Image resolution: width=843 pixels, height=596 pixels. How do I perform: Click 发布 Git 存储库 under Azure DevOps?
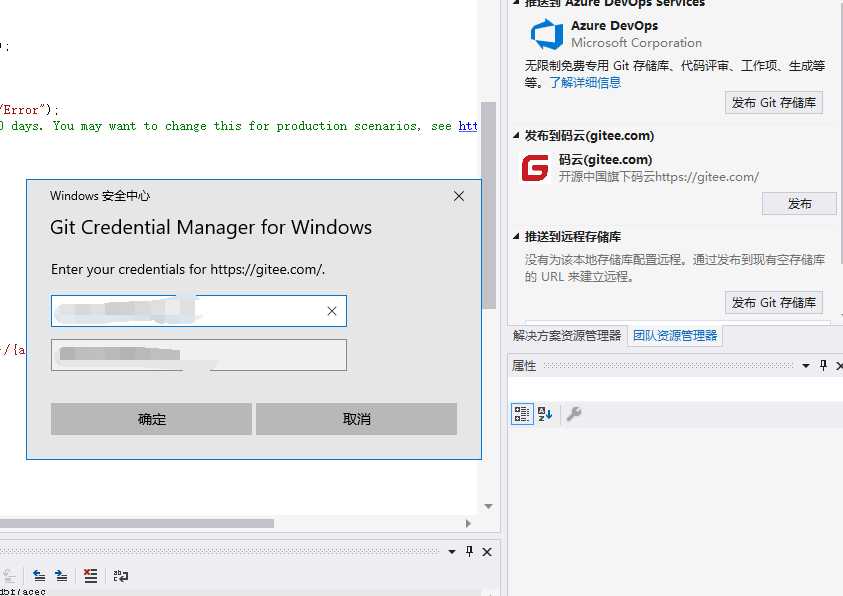[x=774, y=103]
